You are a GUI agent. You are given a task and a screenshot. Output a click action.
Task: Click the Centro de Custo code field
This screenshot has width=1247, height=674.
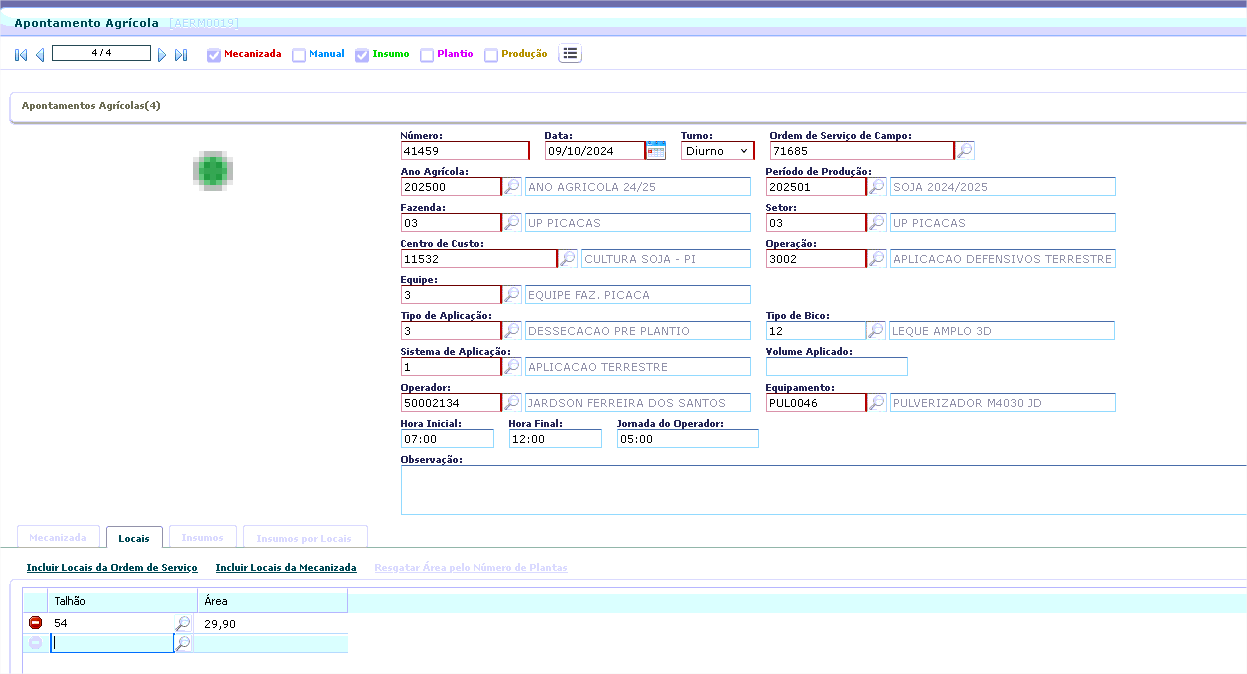click(479, 259)
